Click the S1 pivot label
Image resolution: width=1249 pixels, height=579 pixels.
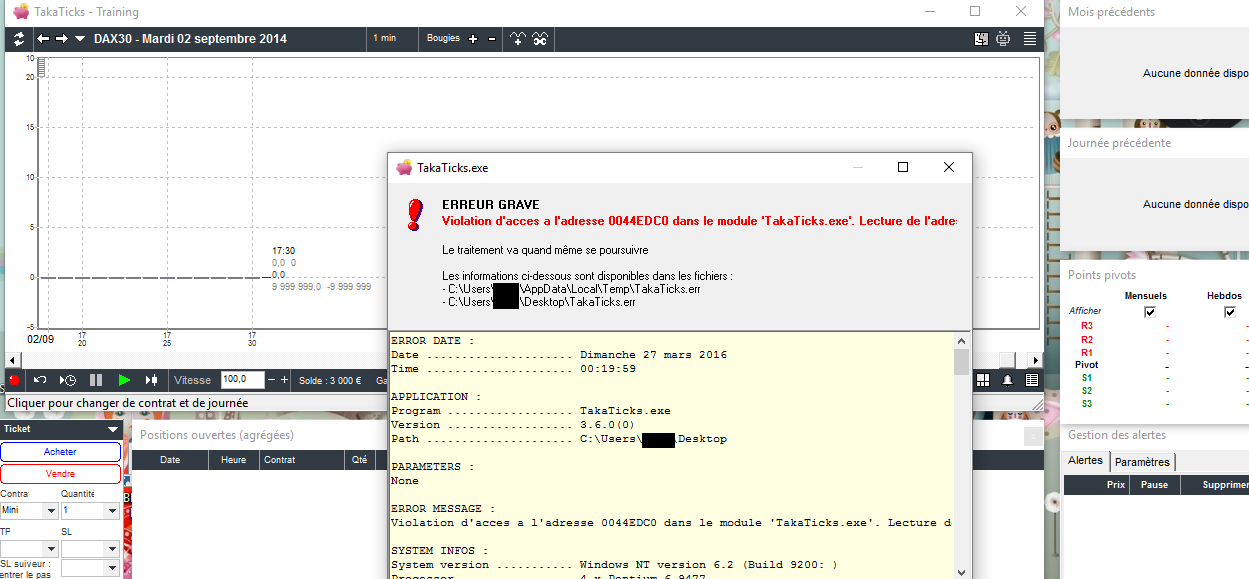click(1087, 378)
